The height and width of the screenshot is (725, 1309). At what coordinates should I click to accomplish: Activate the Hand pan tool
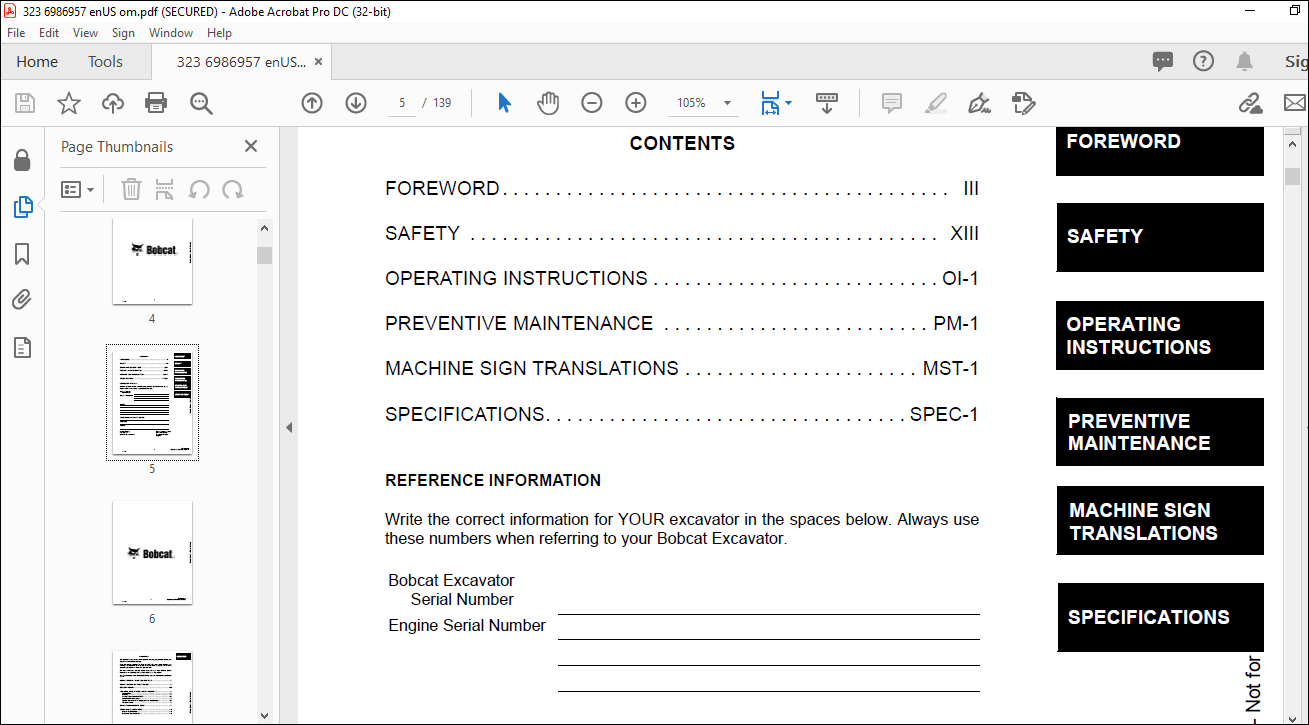548,103
